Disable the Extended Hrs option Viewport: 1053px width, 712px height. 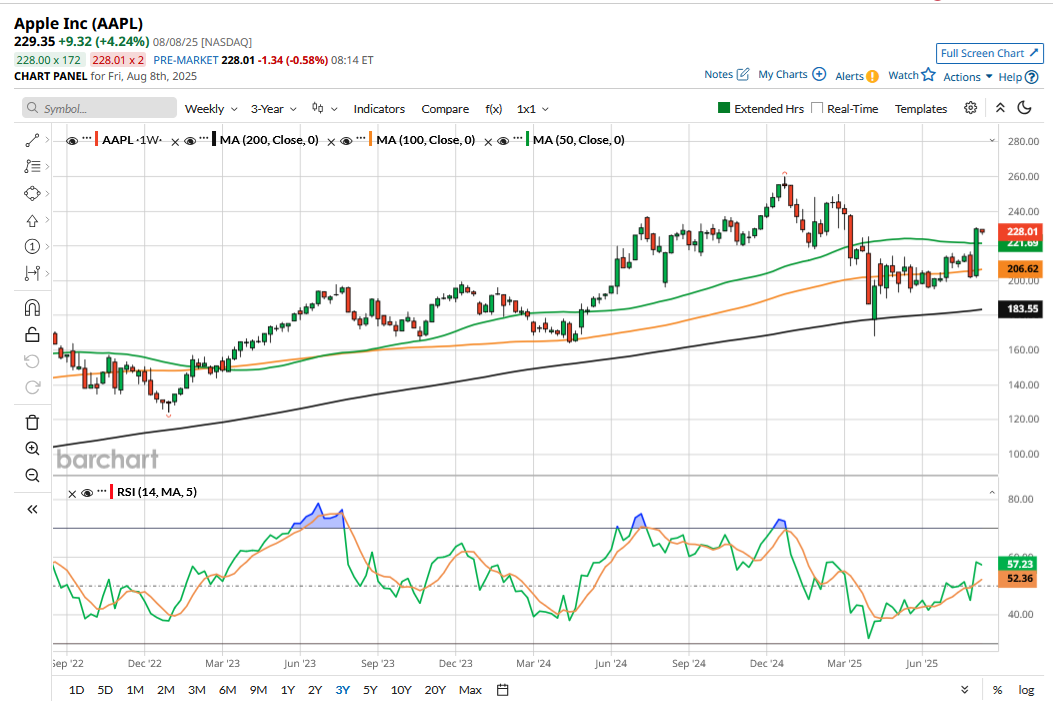tap(724, 107)
